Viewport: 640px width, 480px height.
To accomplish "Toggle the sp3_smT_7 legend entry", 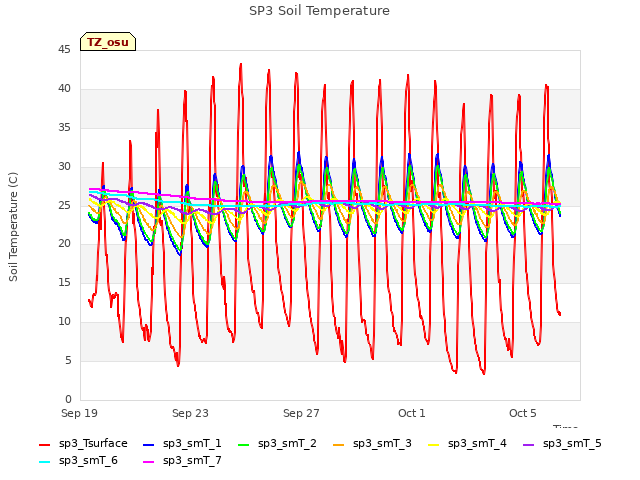I will pyautogui.click(x=182, y=461).
